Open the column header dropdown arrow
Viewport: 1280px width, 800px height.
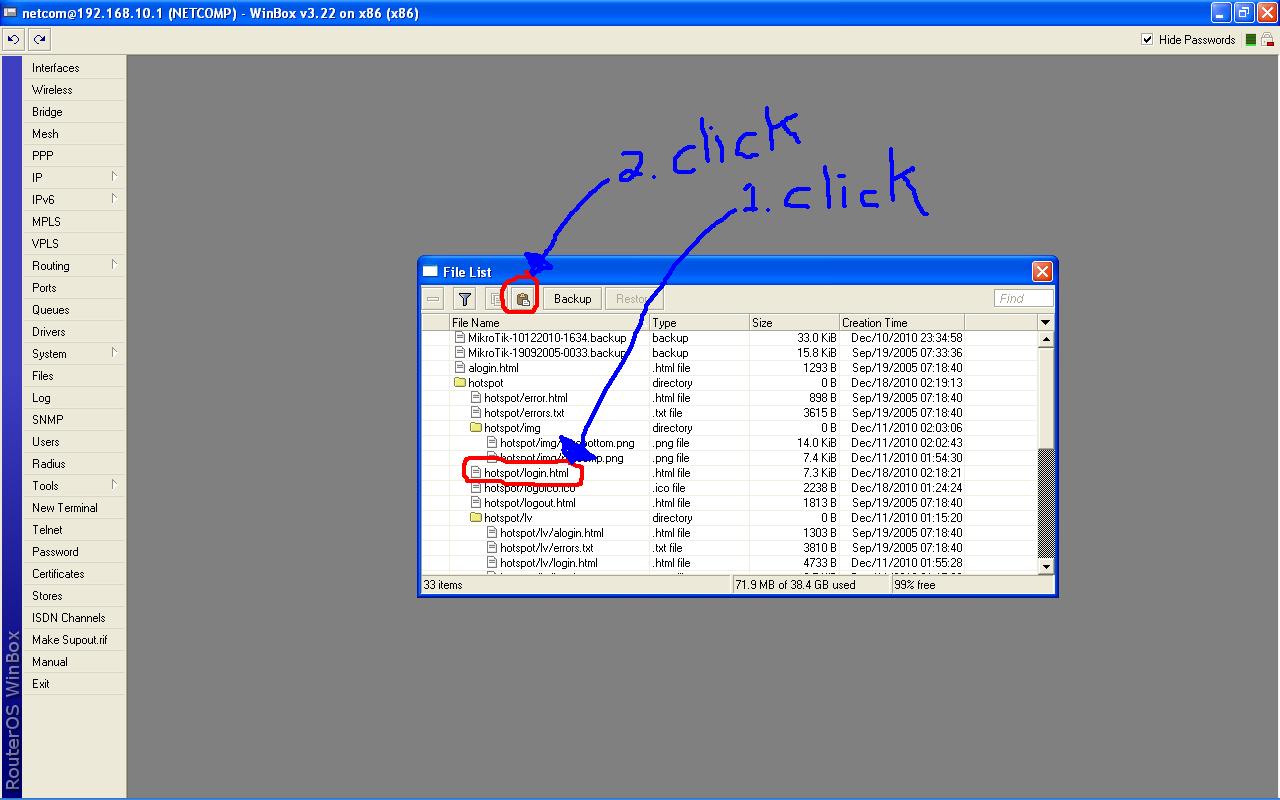click(x=1044, y=322)
